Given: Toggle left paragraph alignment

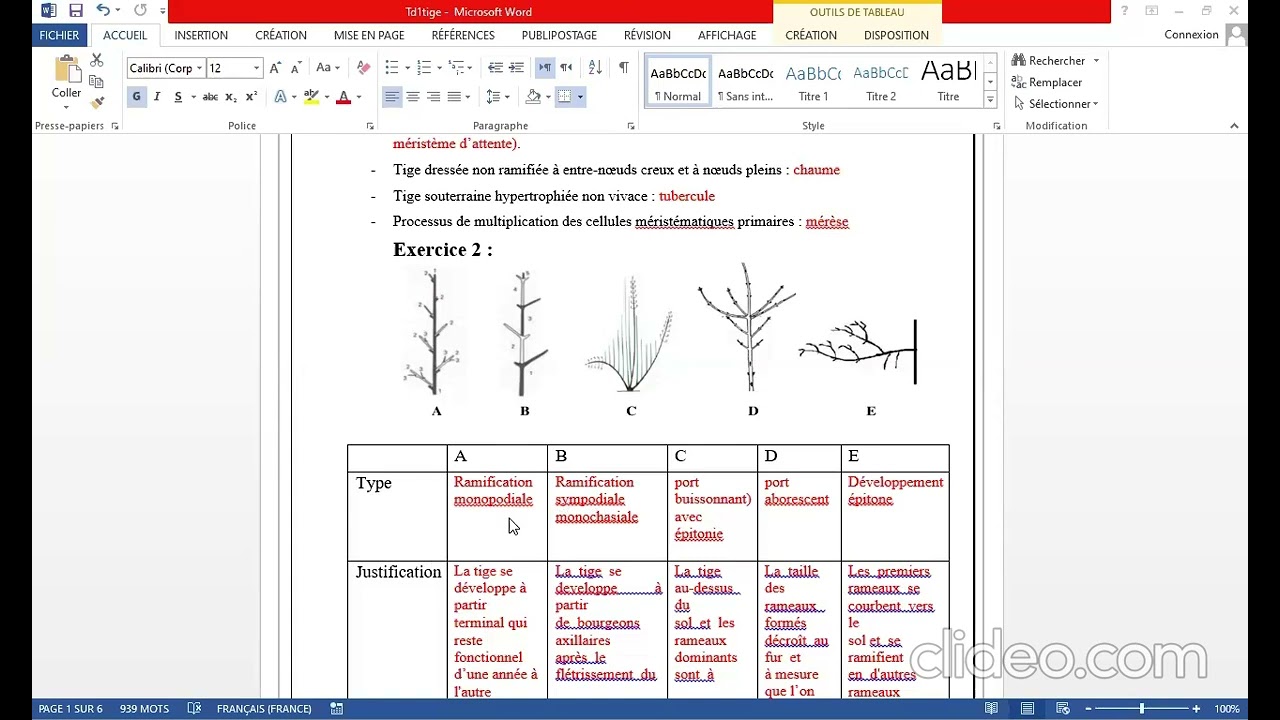Looking at the screenshot, I should click(392, 97).
